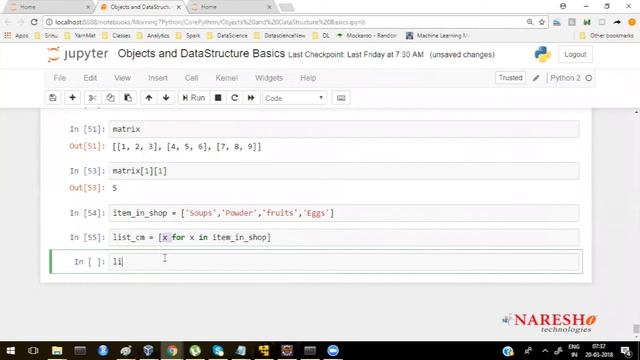Open the DL bookmark folder
Screen dimensions: 640x360
[321, 36]
